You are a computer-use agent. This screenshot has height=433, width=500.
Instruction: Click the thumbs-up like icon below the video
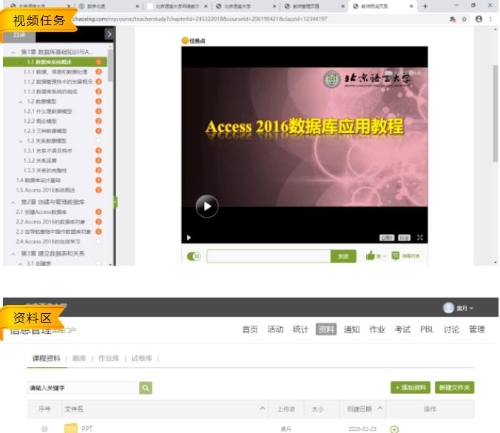370,256
